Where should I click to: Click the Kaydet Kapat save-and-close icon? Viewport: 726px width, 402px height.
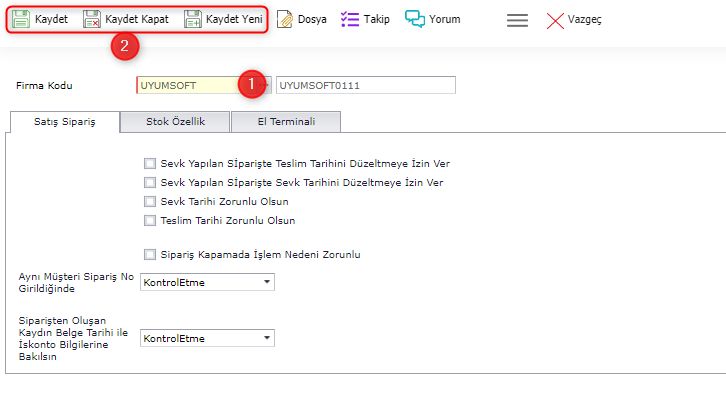pyautogui.click(x=92, y=19)
